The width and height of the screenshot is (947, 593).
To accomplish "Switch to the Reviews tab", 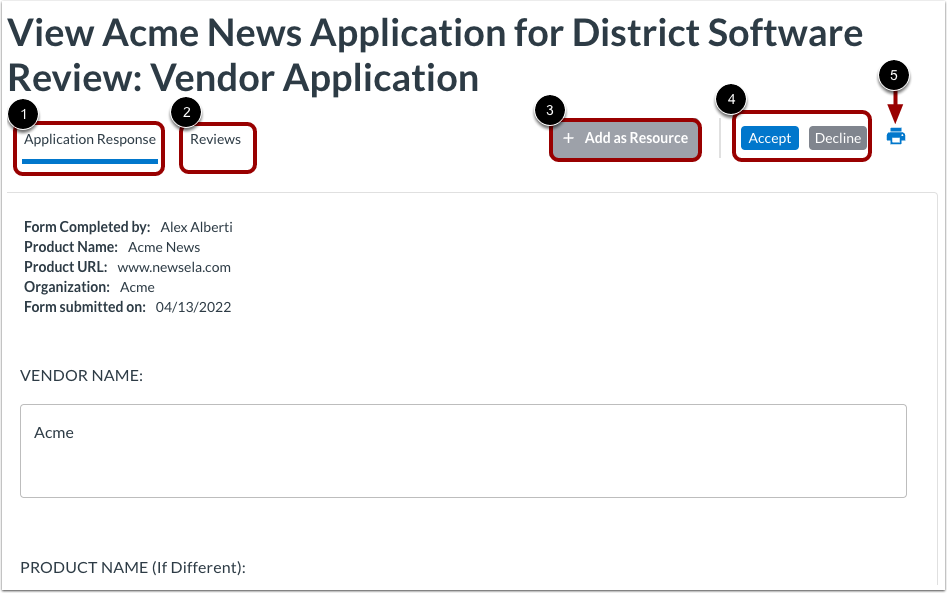I will click(x=217, y=139).
